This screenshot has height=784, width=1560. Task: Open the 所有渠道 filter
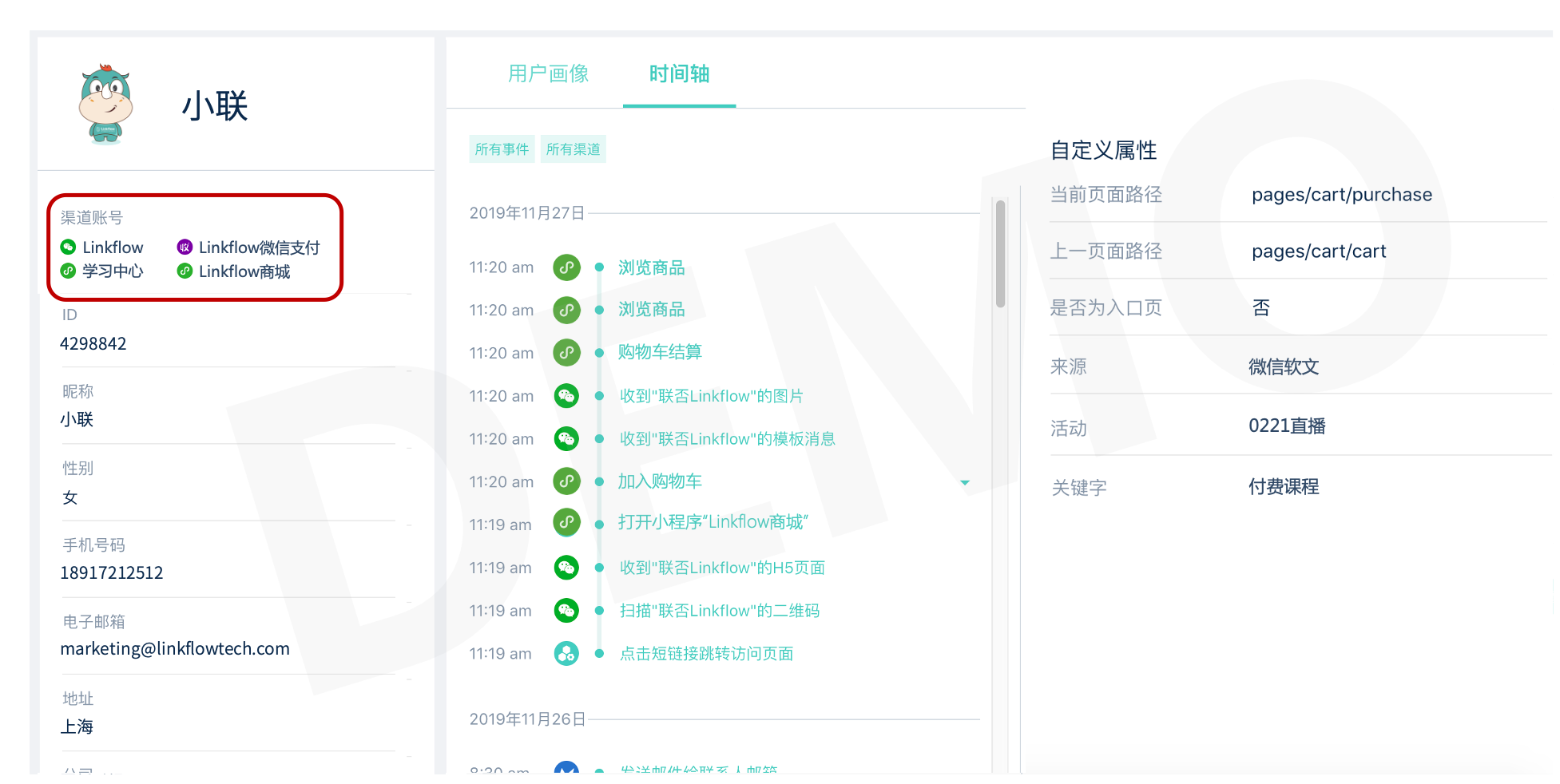(574, 149)
